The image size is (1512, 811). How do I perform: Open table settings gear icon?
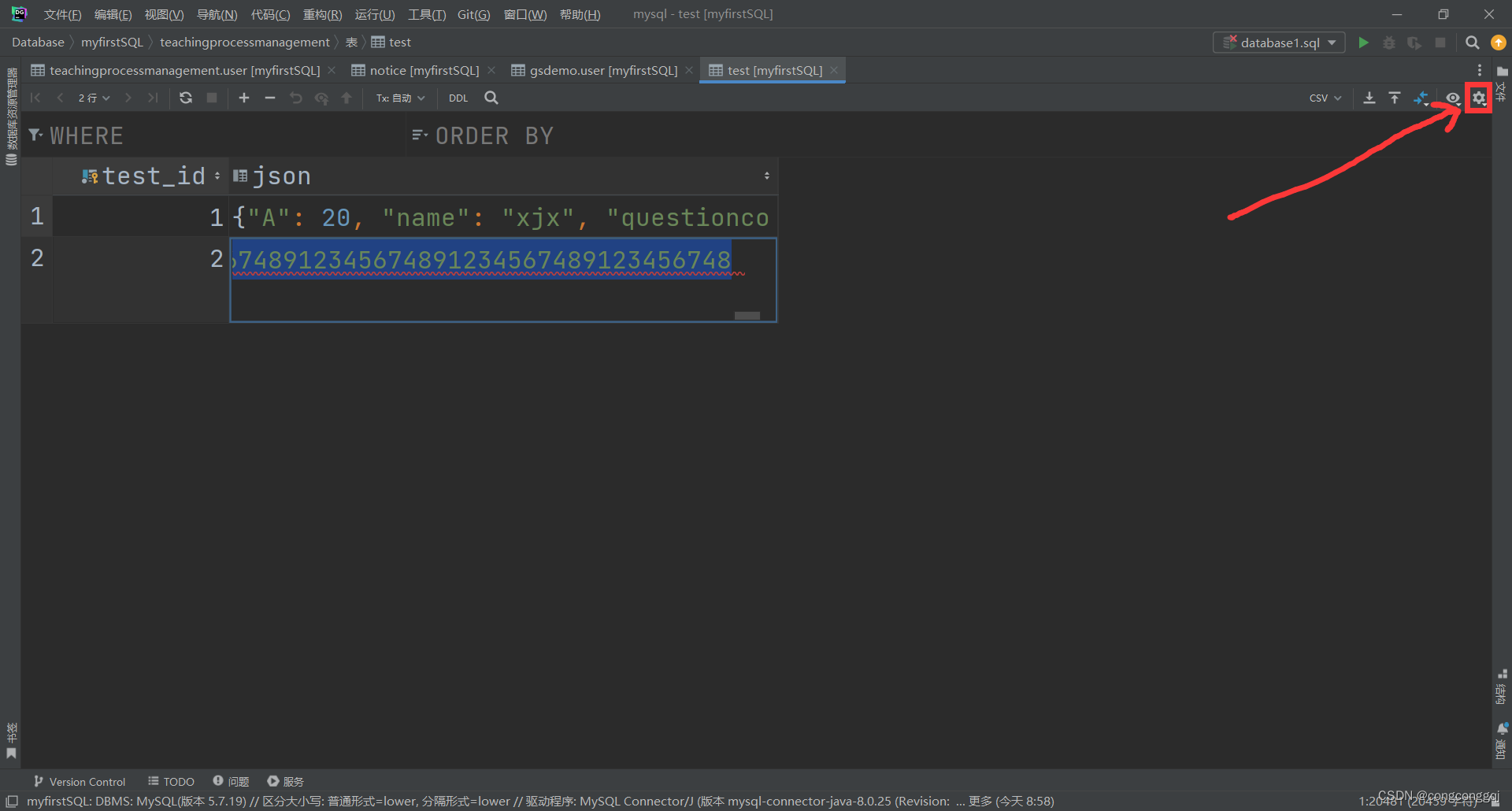coord(1479,98)
